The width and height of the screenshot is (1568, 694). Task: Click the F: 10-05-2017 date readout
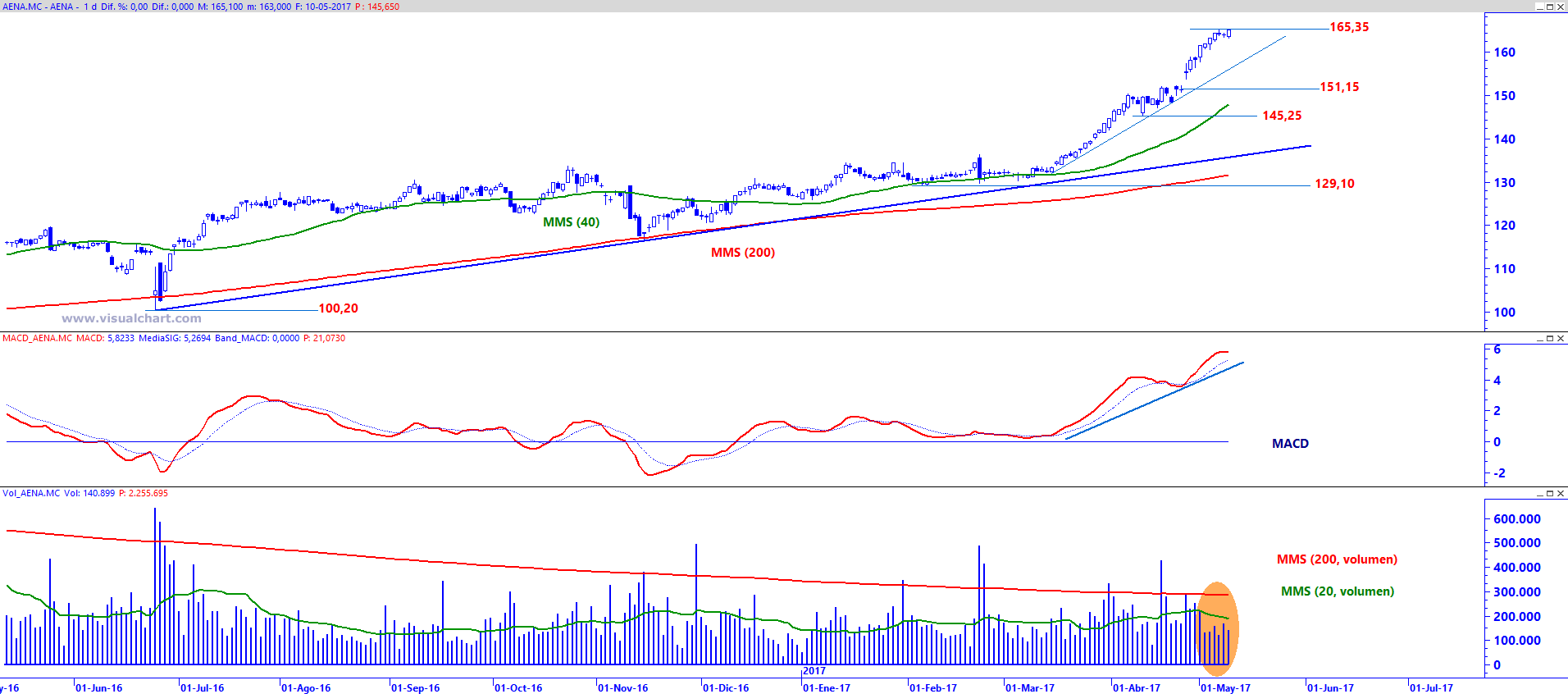[323, 7]
